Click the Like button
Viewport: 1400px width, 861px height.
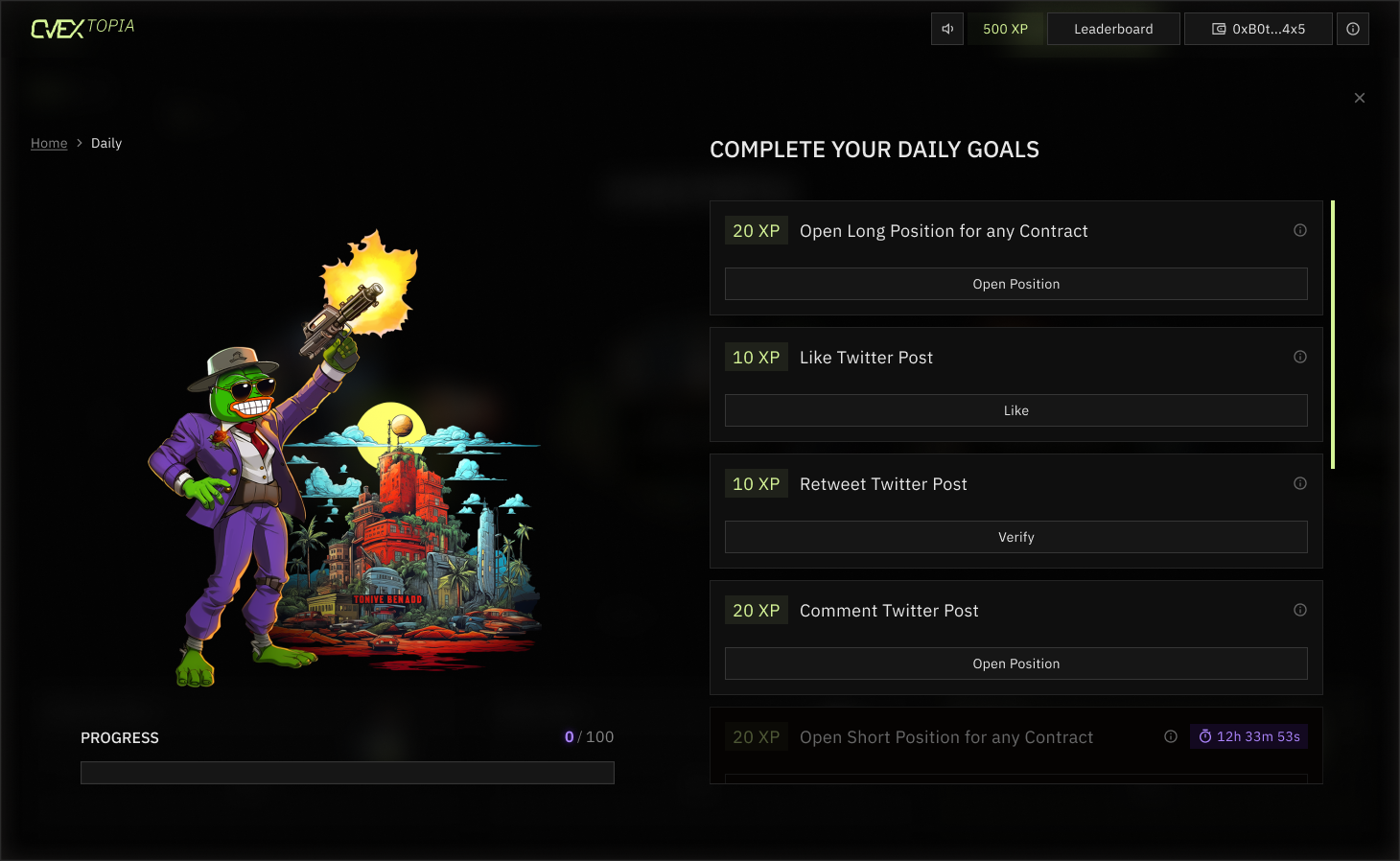pyautogui.click(x=1016, y=410)
